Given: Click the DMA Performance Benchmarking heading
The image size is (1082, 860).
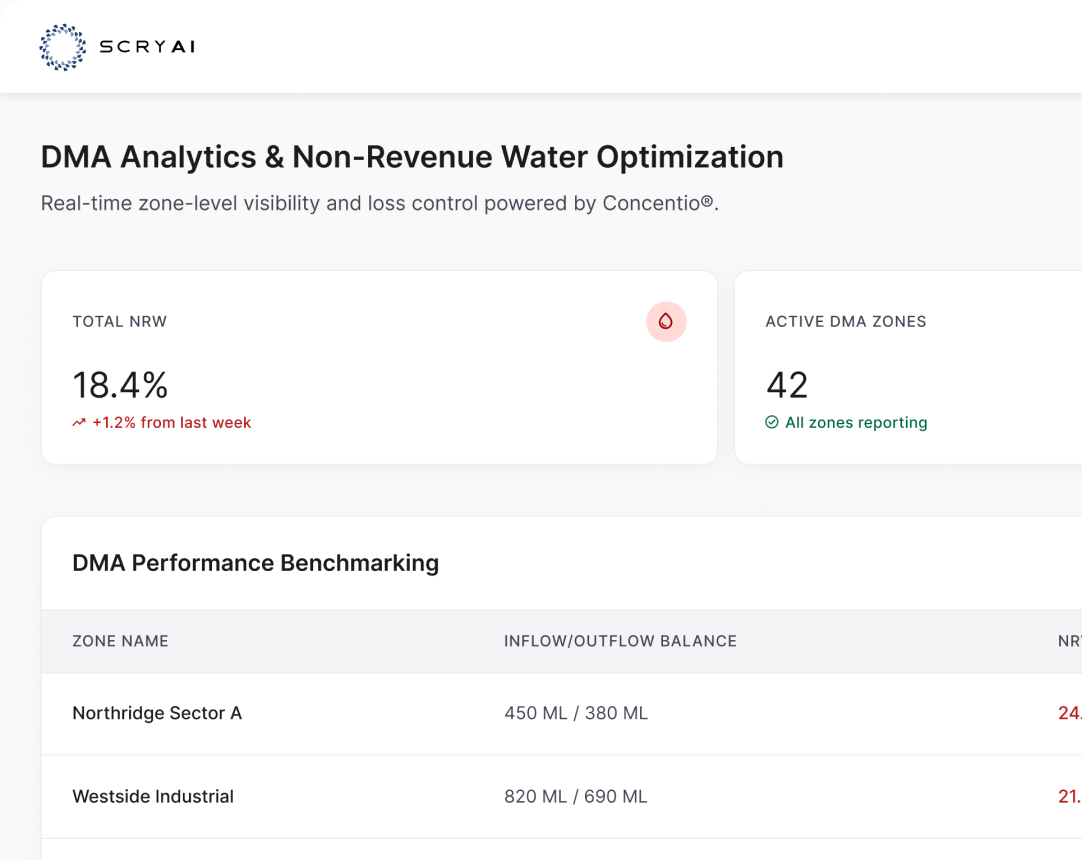Looking at the screenshot, I should point(255,563).
